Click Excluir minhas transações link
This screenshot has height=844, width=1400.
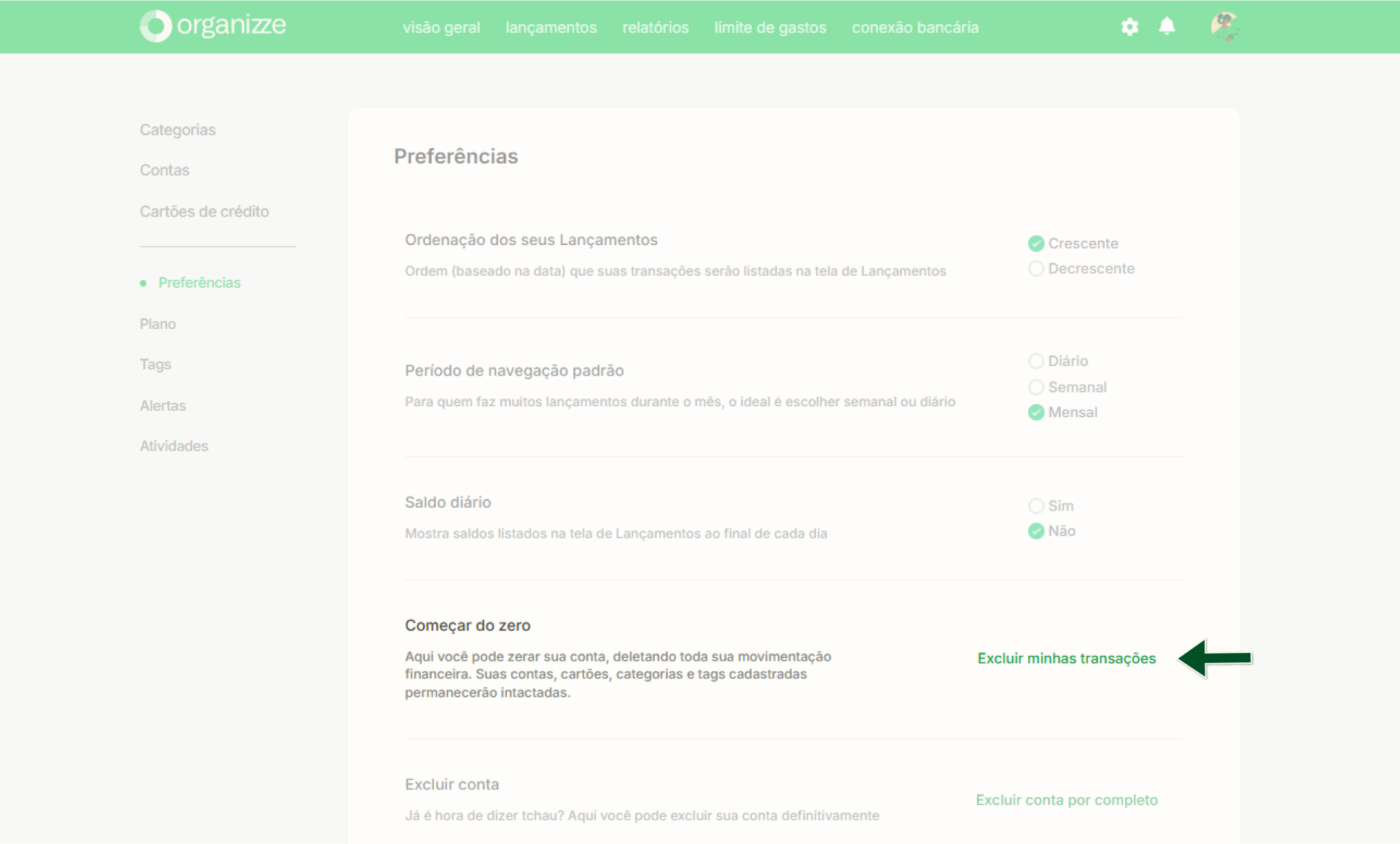(x=1067, y=658)
